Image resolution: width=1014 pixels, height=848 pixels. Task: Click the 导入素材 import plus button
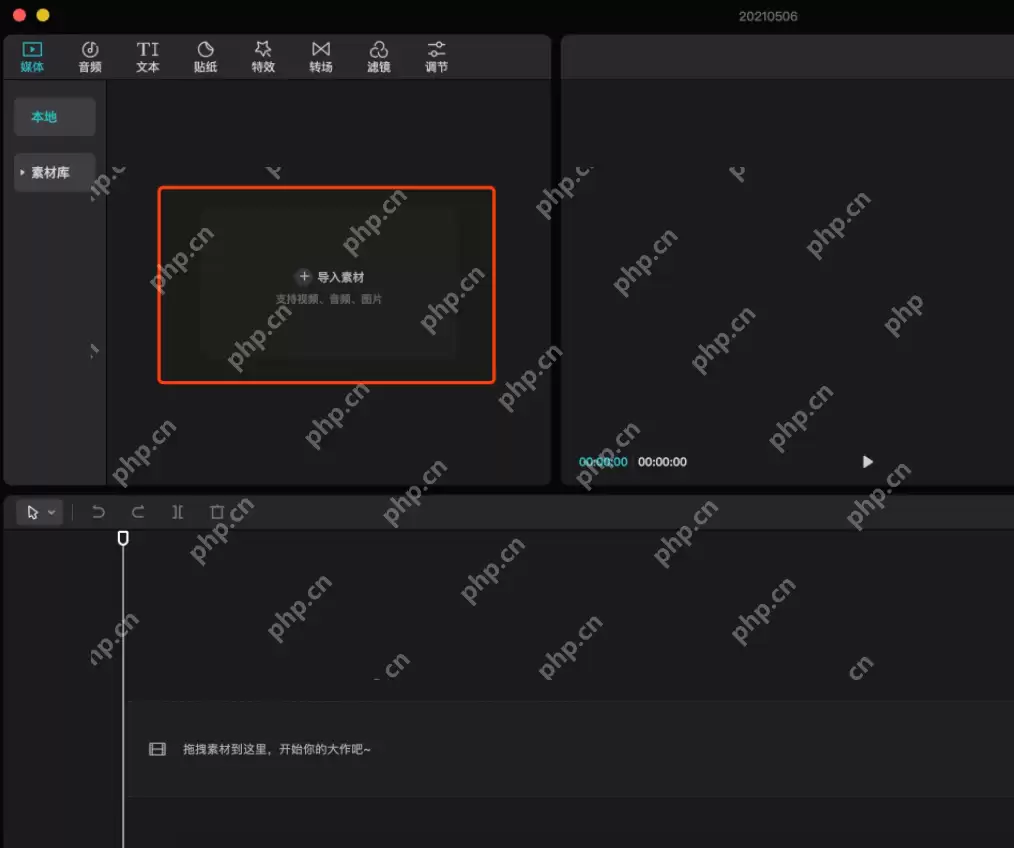(x=304, y=277)
